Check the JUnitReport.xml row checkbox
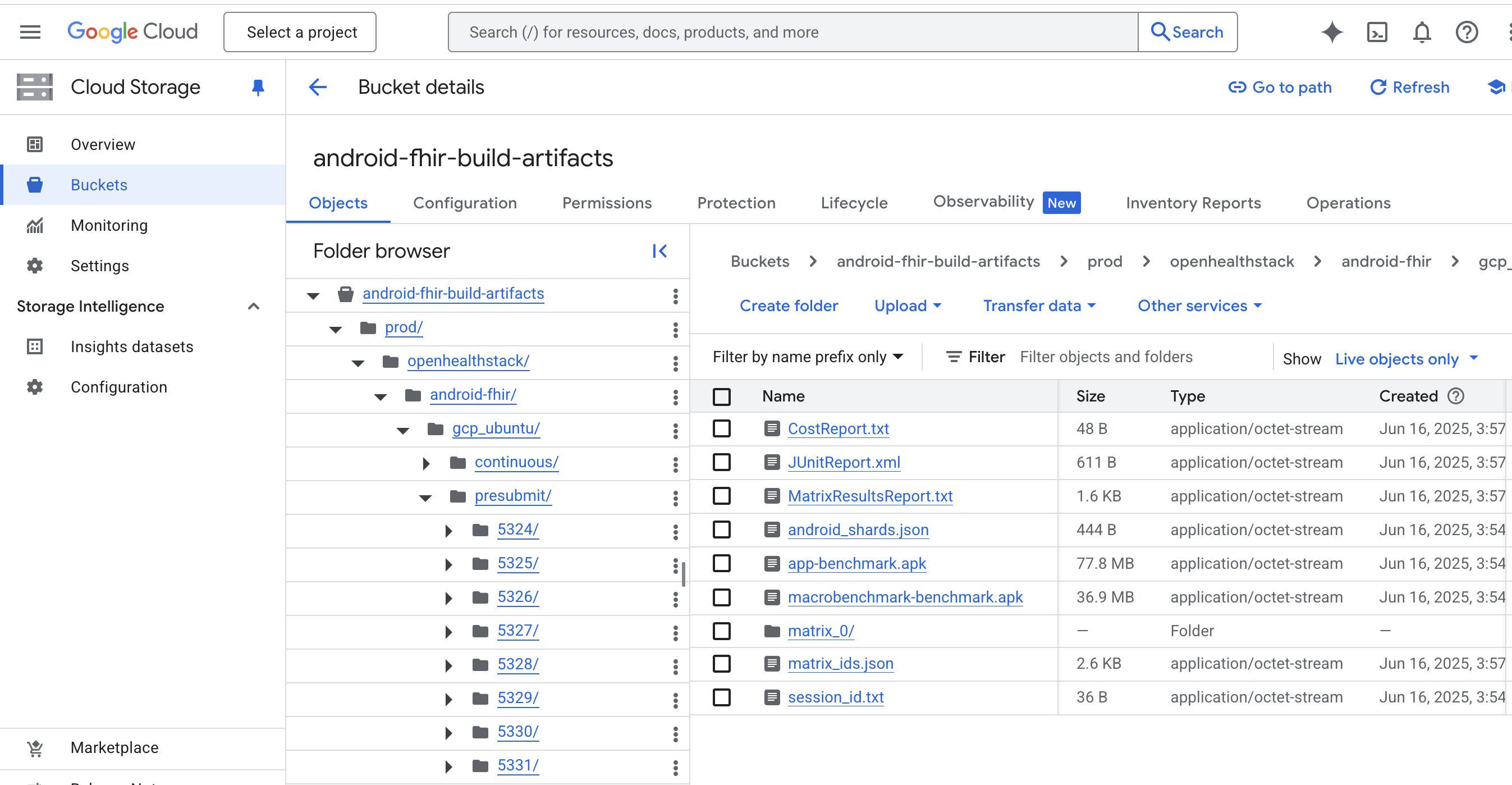This screenshot has height=785, width=1512. pyautogui.click(x=721, y=462)
